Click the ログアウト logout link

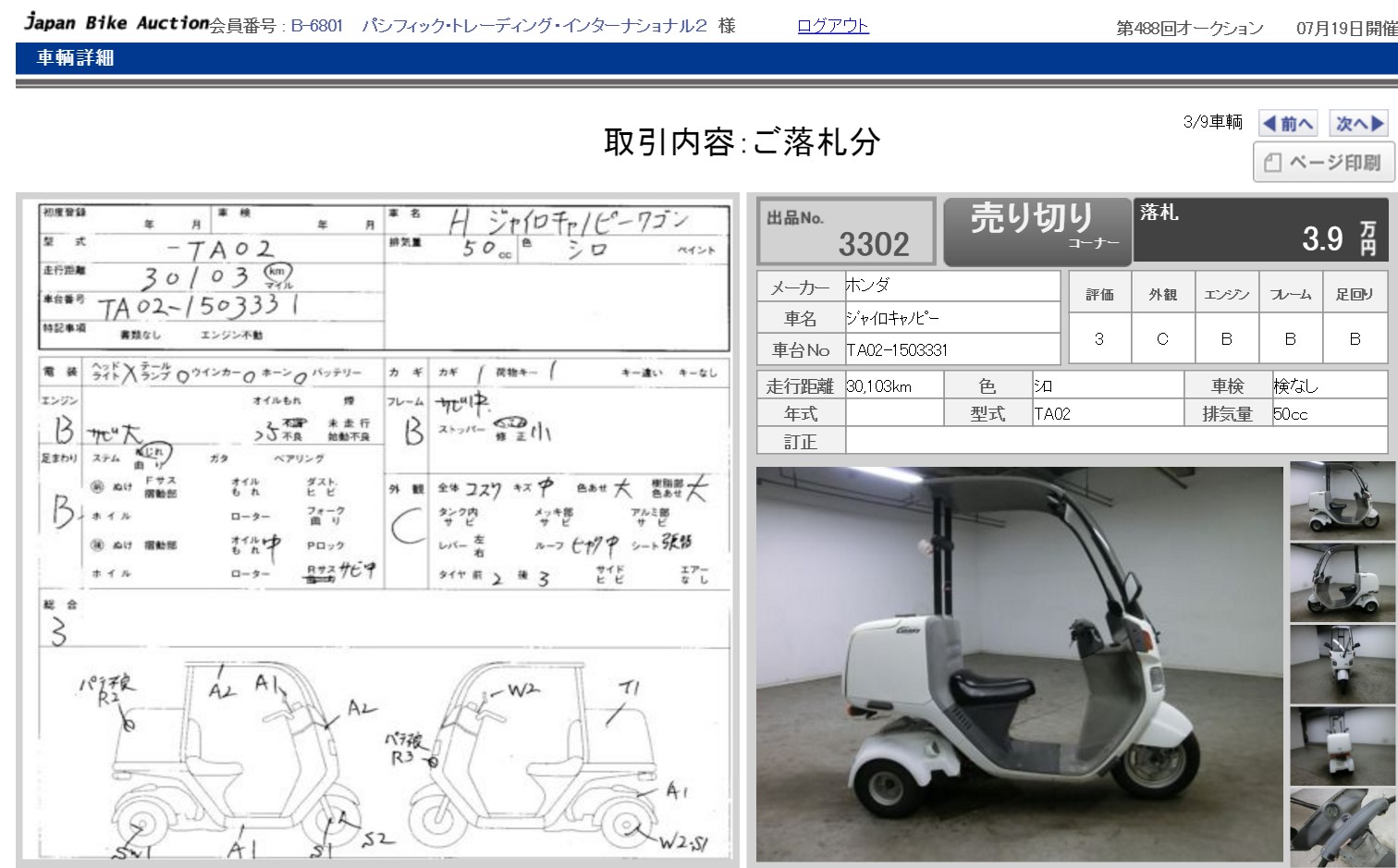[x=832, y=26]
